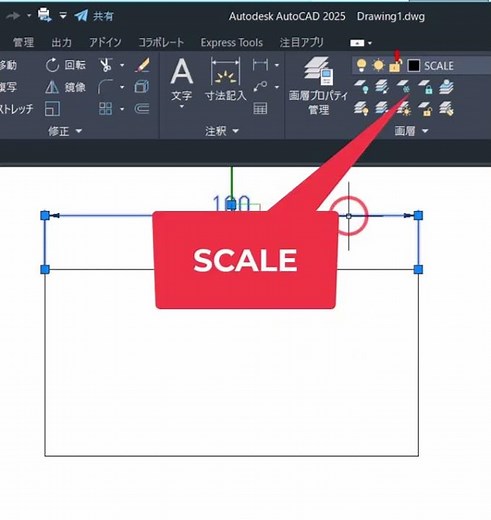Select the 回転 rotate tool
Image resolution: width=491 pixels, height=520 pixels.
coord(65,65)
